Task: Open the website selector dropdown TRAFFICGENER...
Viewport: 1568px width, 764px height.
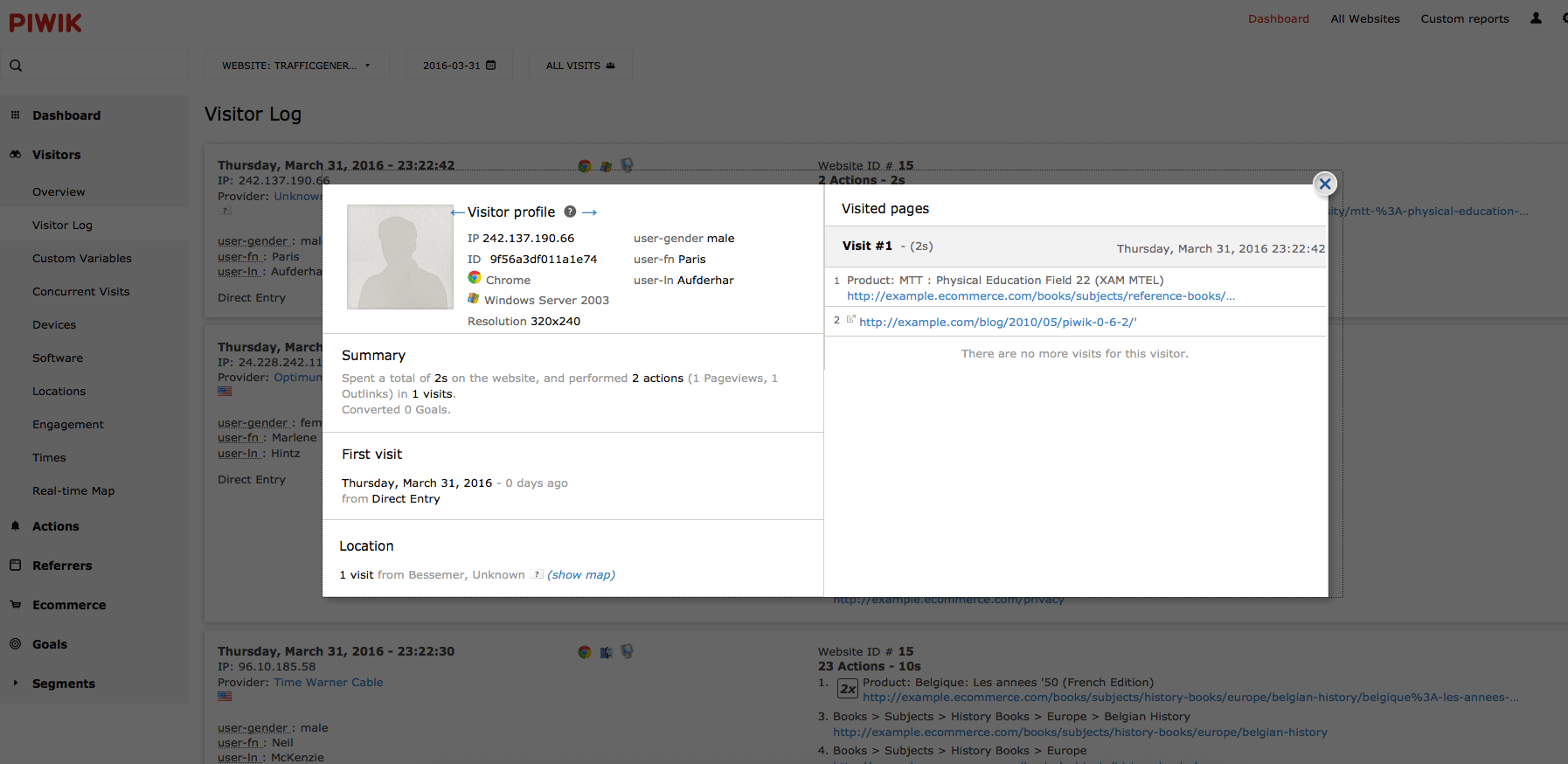Action: (295, 66)
